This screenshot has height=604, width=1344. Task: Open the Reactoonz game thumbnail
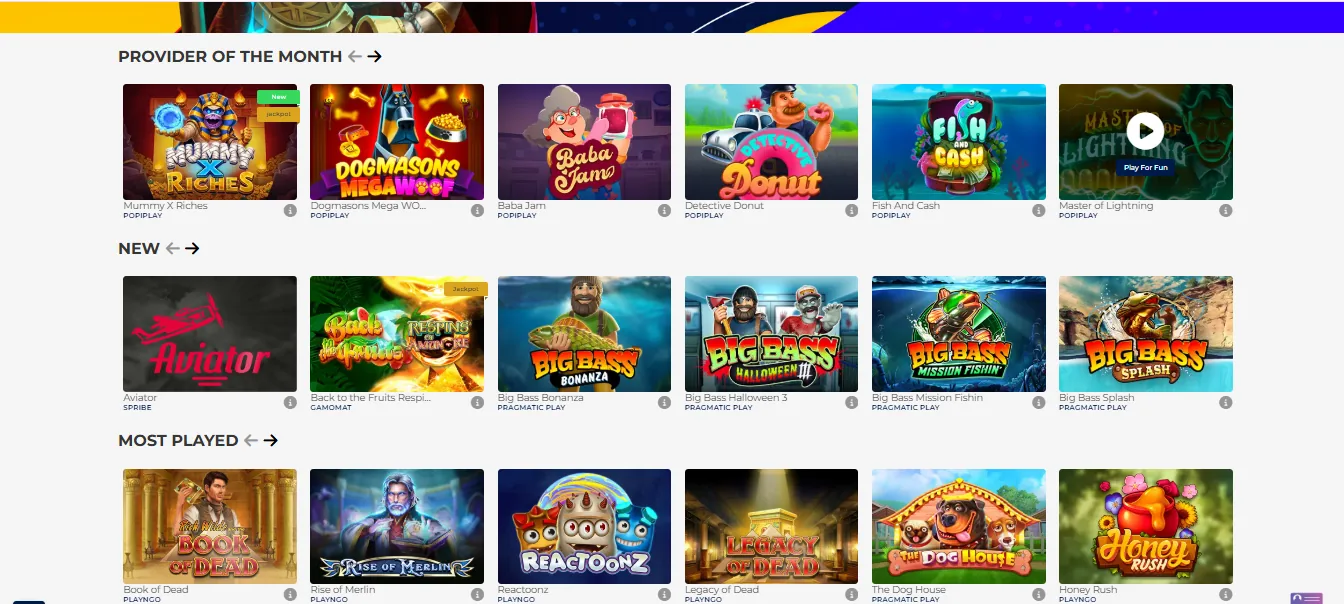click(x=584, y=527)
